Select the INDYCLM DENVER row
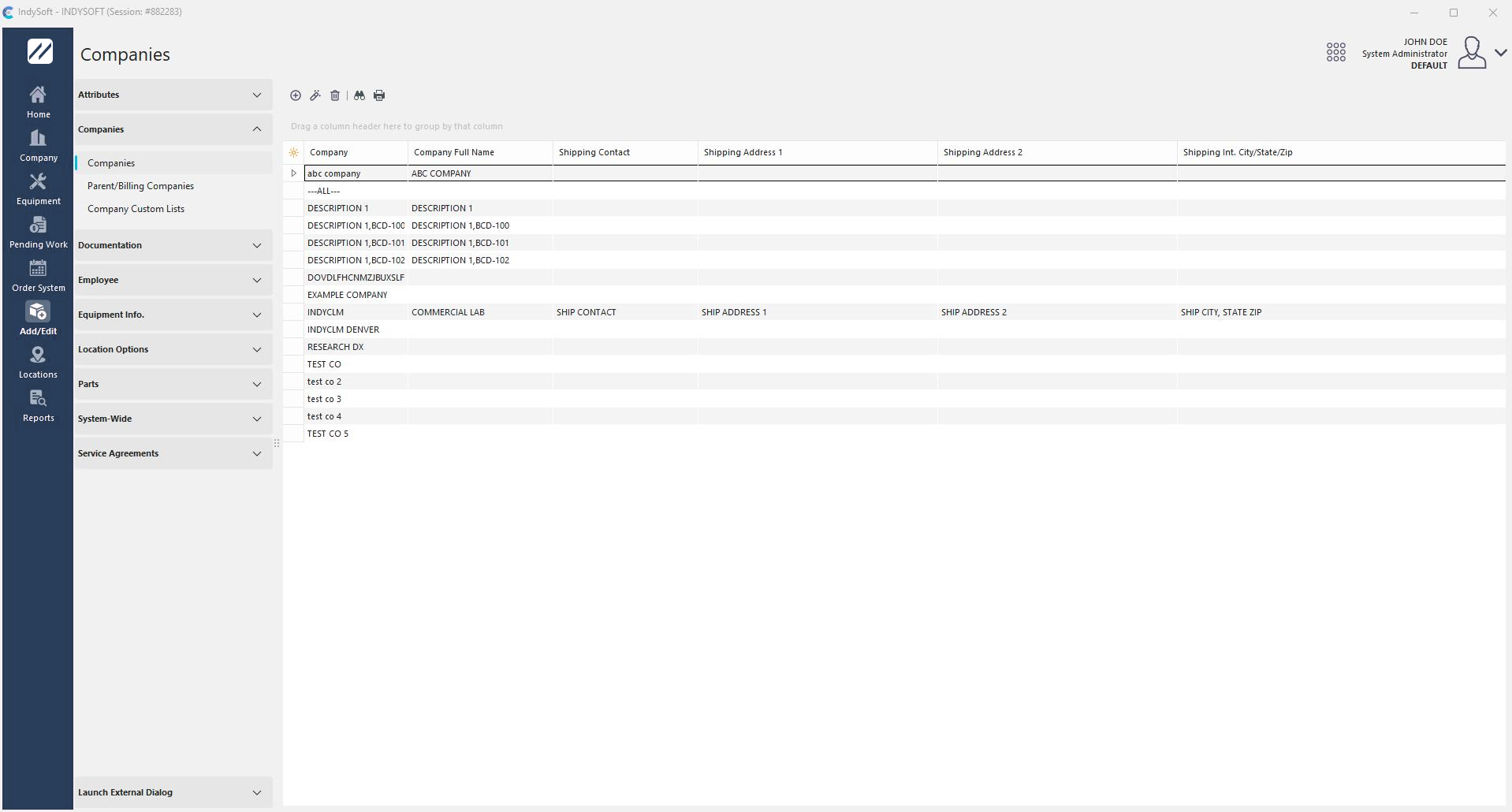 coord(905,330)
